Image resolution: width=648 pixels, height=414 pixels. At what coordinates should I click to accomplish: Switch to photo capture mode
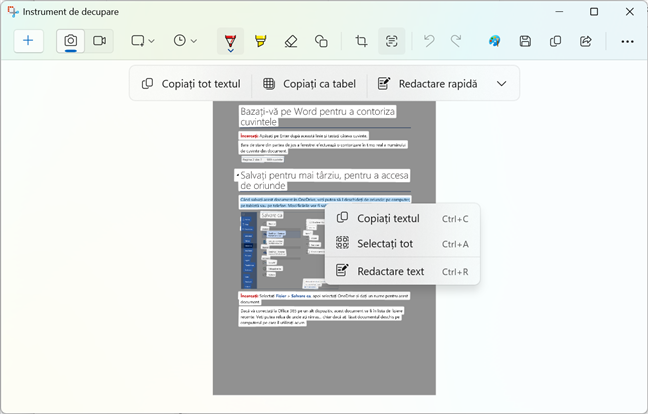pyautogui.click(x=71, y=41)
